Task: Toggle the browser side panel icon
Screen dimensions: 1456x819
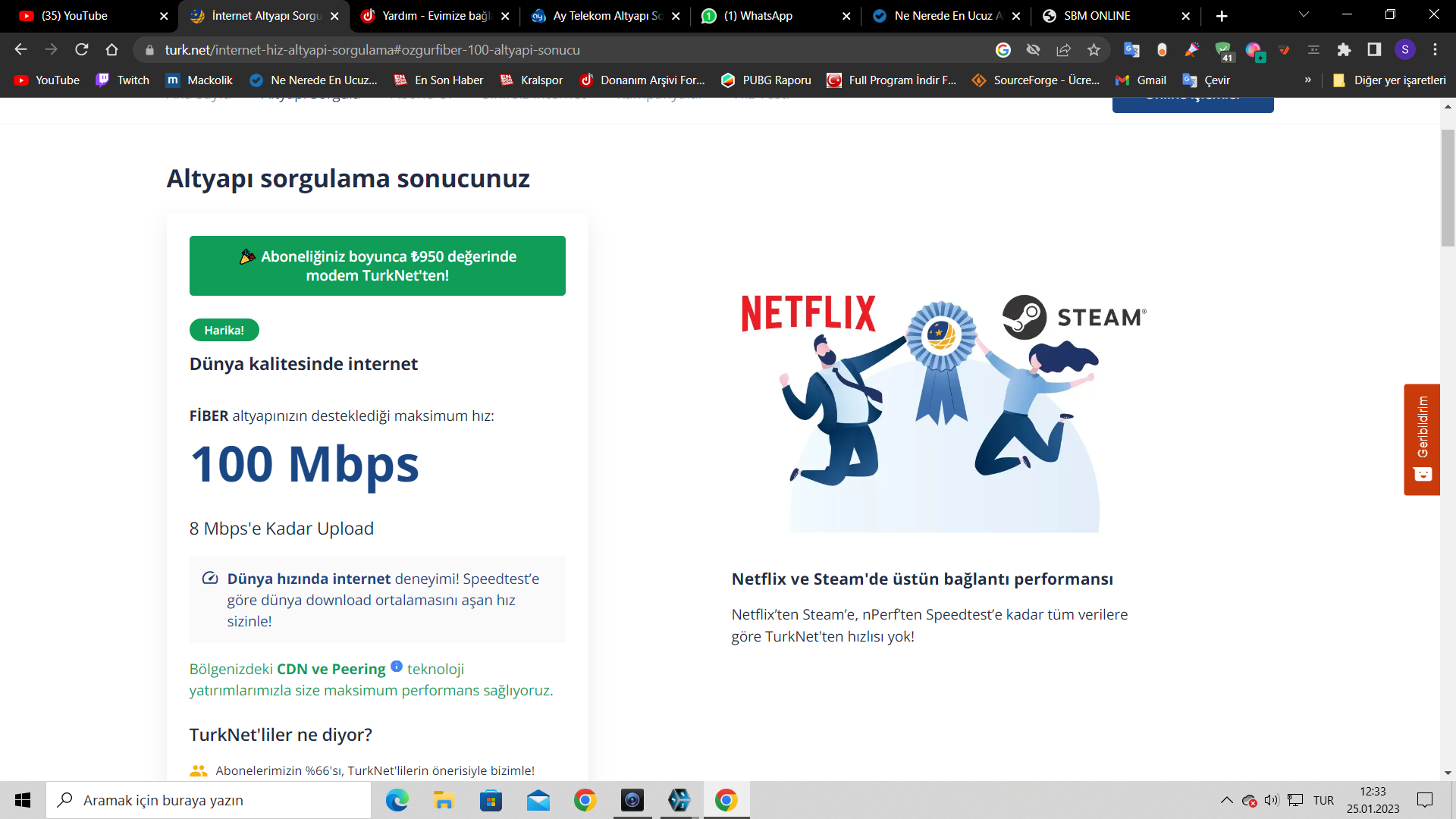Action: pos(1374,50)
